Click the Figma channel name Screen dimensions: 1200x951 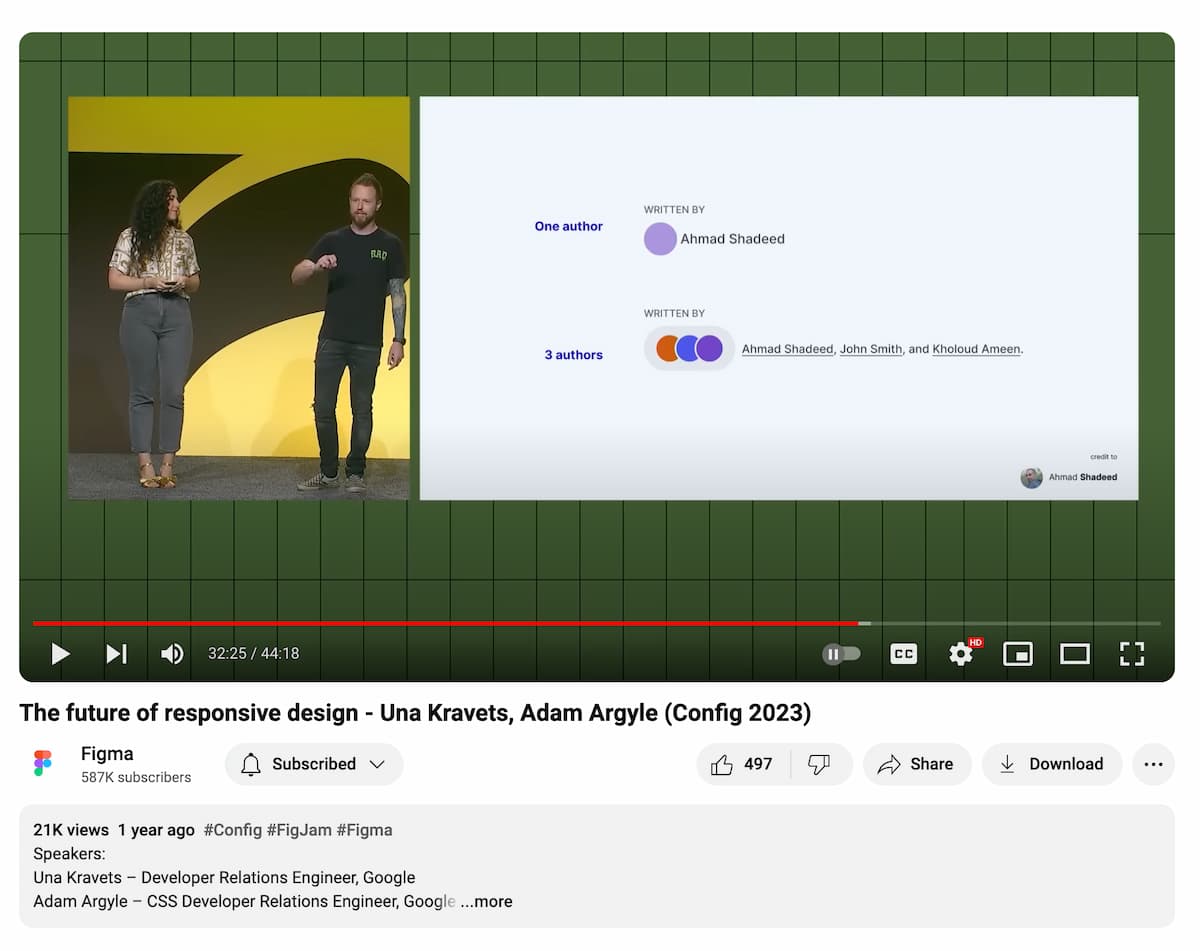pos(107,754)
